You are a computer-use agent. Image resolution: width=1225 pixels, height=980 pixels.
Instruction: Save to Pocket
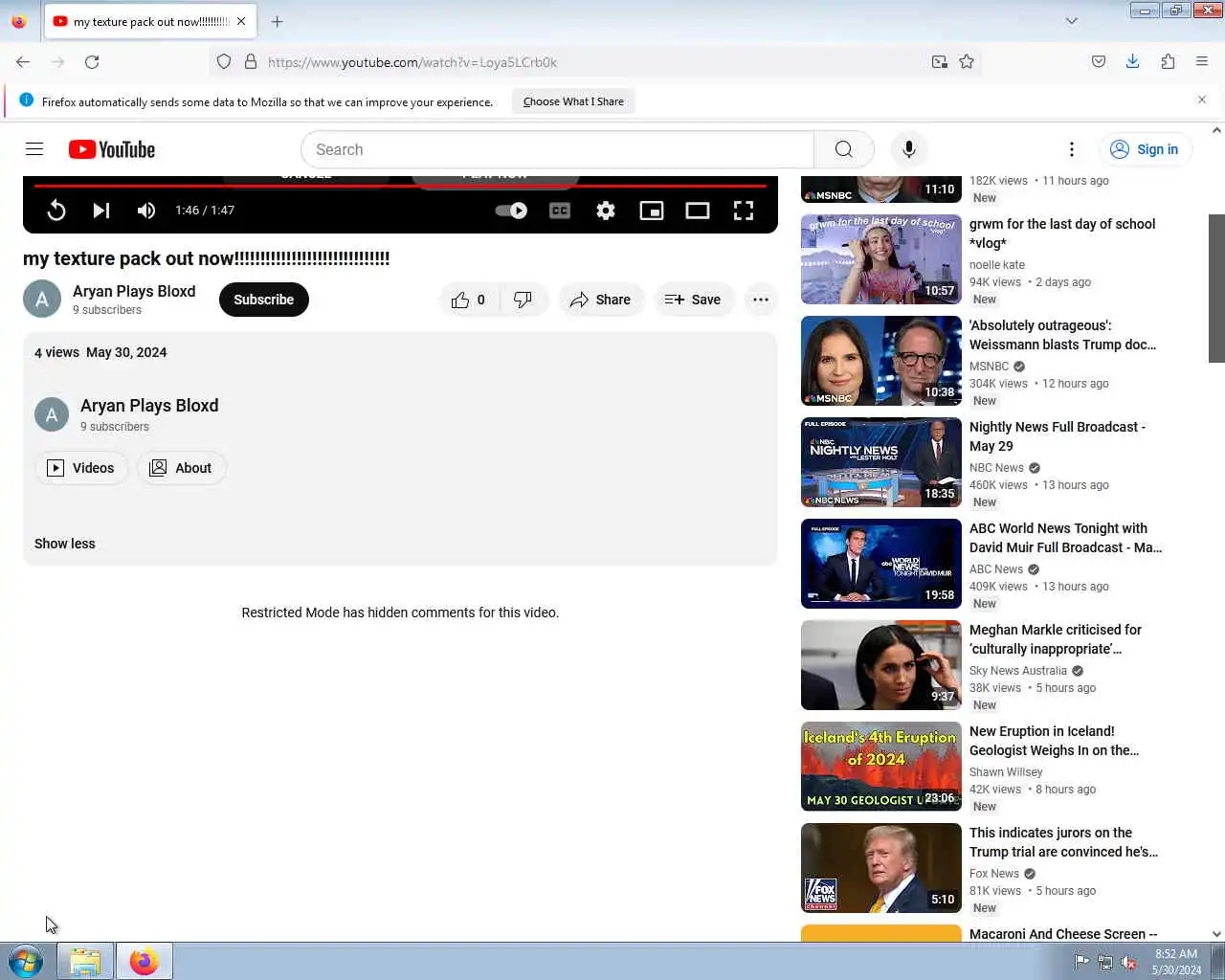click(x=1099, y=62)
